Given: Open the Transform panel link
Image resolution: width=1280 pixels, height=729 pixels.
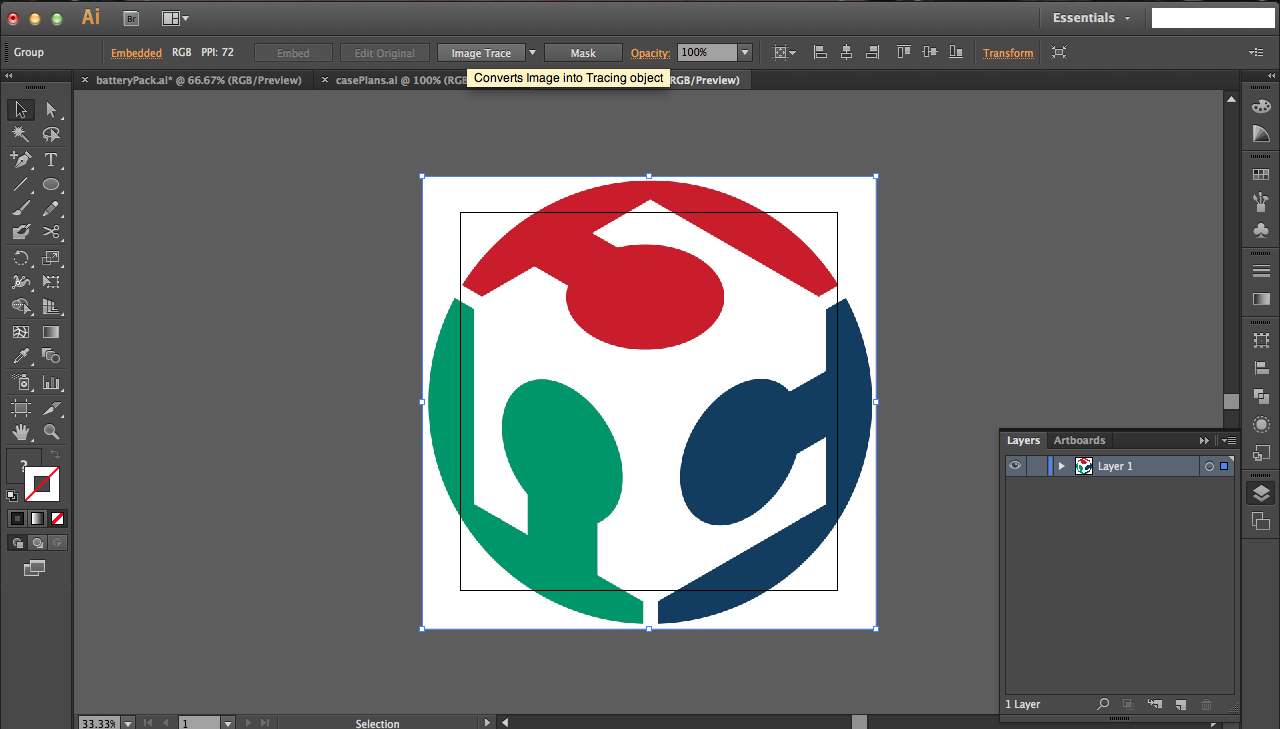Looking at the screenshot, I should [1008, 53].
